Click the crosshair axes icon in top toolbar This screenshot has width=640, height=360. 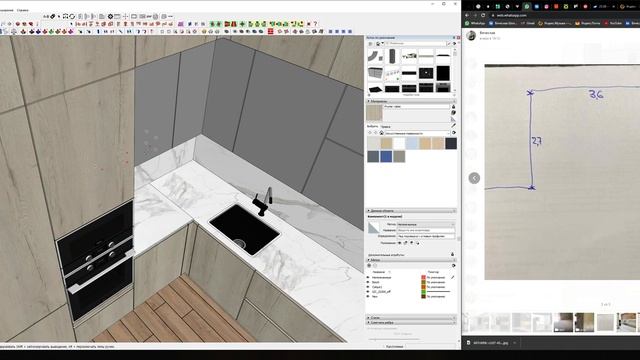[125, 16]
